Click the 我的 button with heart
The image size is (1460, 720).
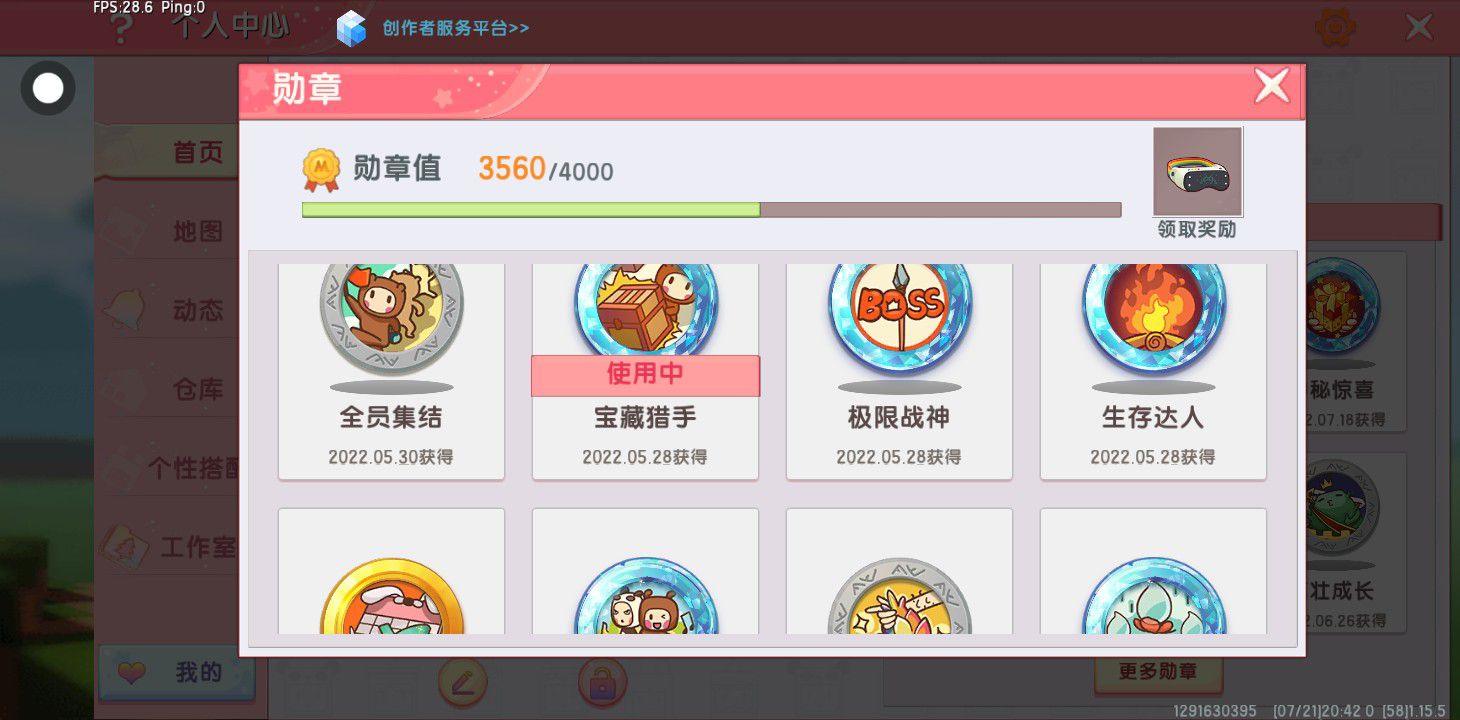(x=177, y=673)
